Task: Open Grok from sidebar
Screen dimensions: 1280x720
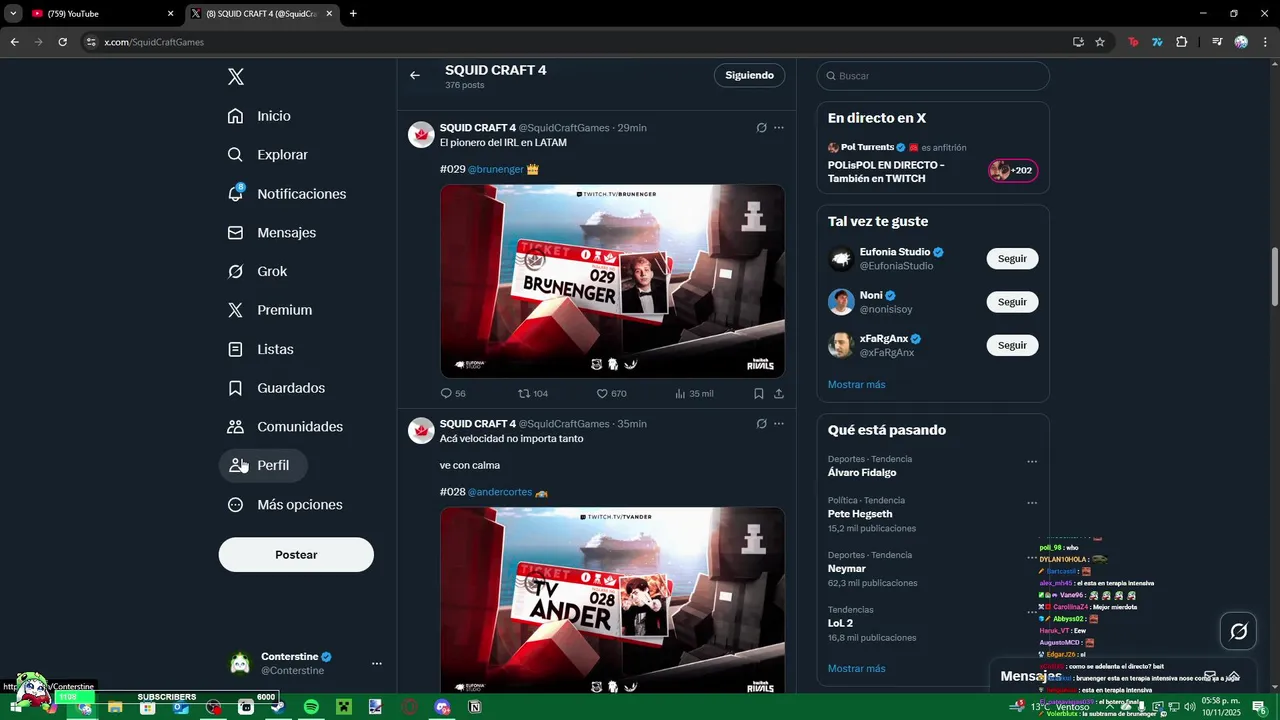Action: (258, 271)
